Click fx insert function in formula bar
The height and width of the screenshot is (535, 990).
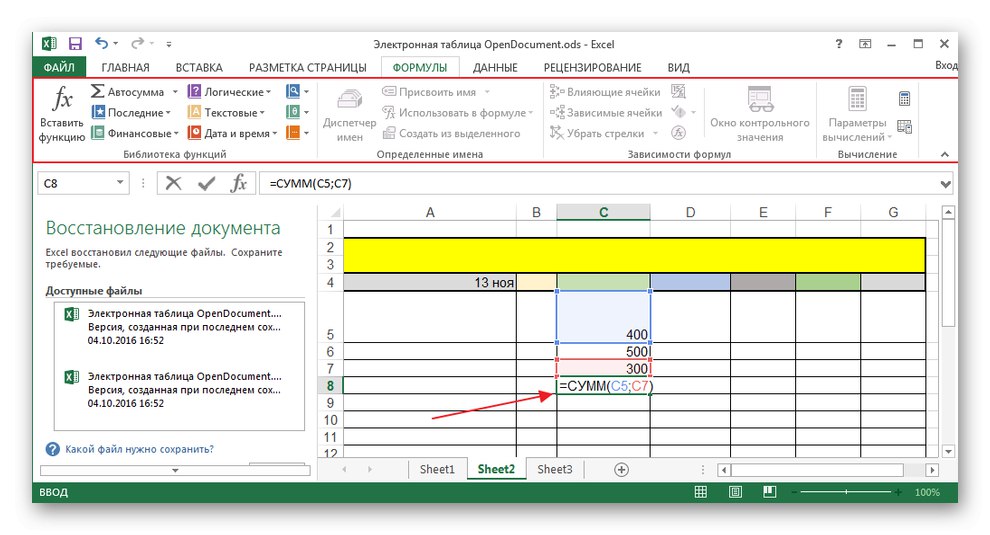tap(239, 183)
